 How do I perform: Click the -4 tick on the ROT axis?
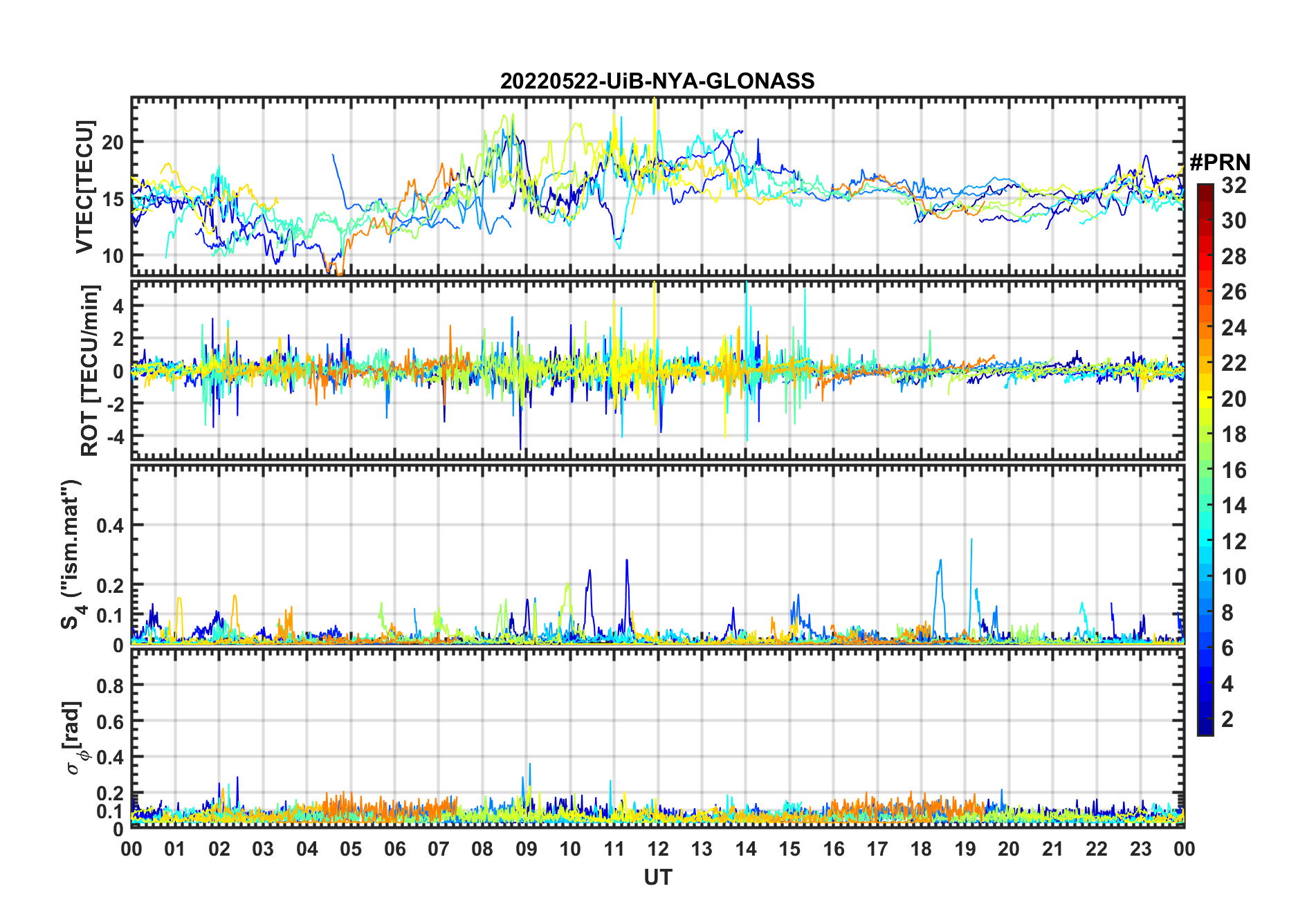pyautogui.click(x=116, y=436)
